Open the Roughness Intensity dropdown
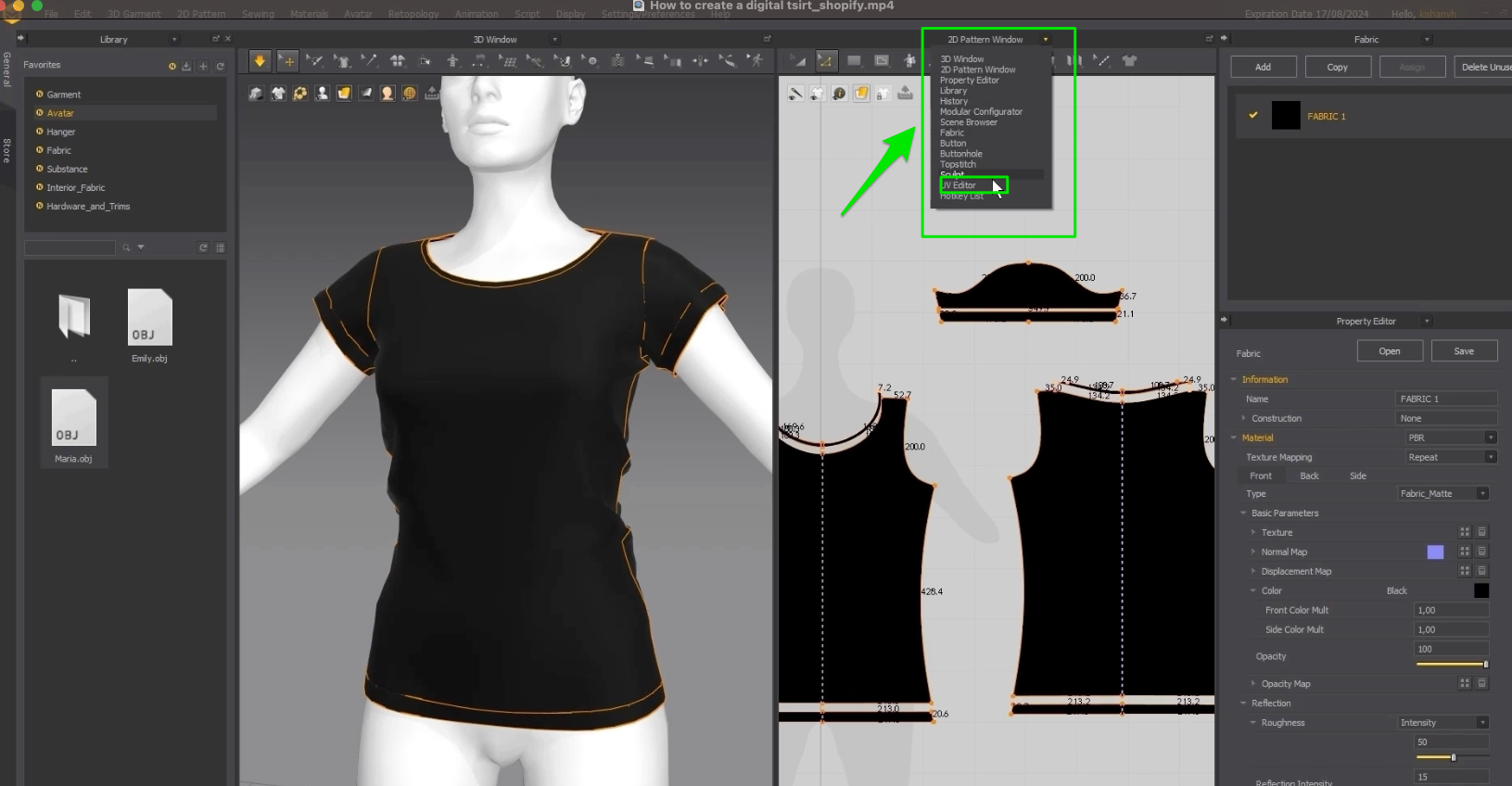 point(1443,722)
